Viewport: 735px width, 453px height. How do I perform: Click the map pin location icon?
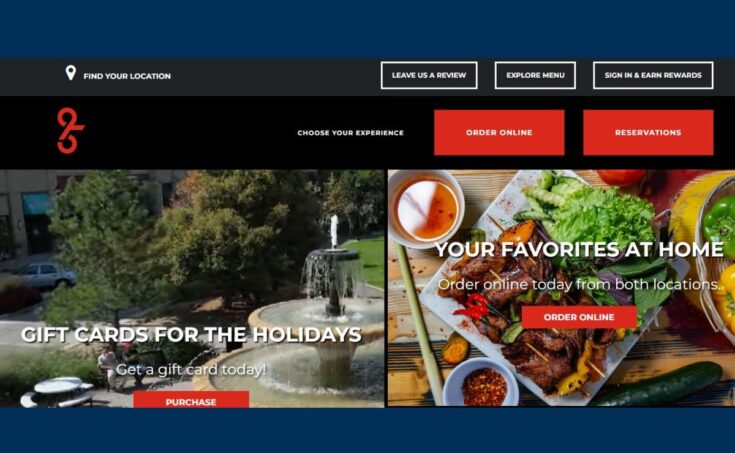tap(70, 73)
